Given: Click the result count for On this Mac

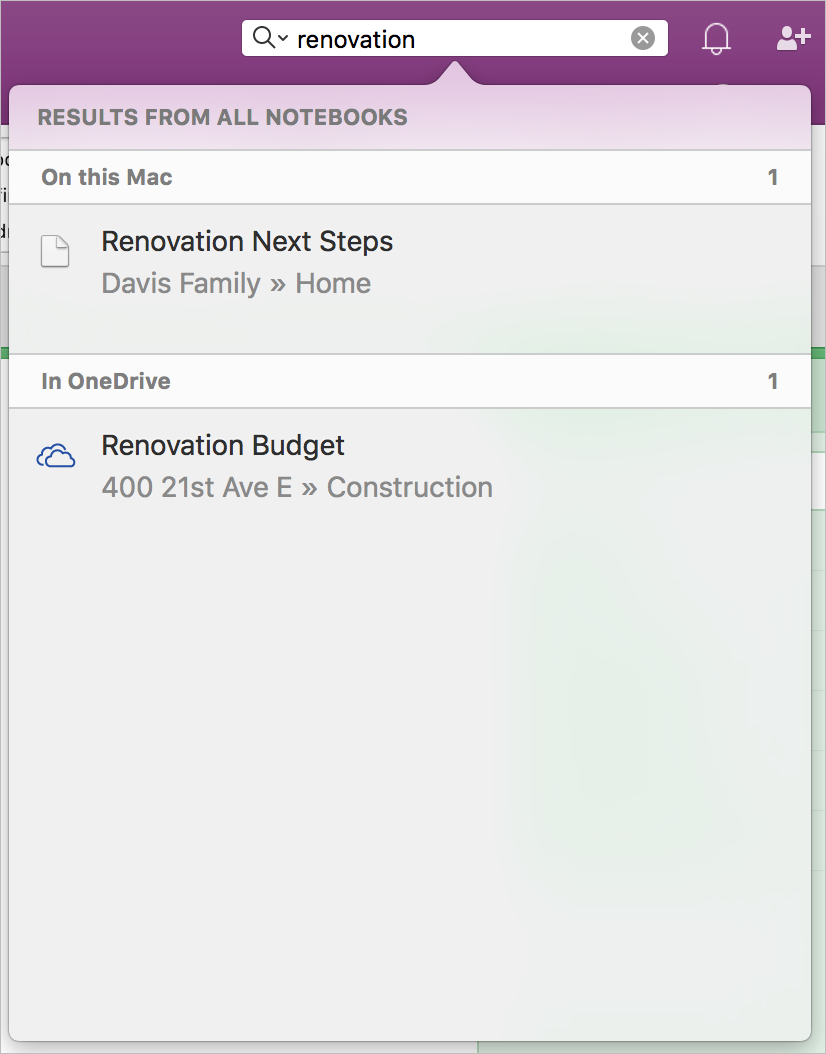Looking at the screenshot, I should [772, 178].
